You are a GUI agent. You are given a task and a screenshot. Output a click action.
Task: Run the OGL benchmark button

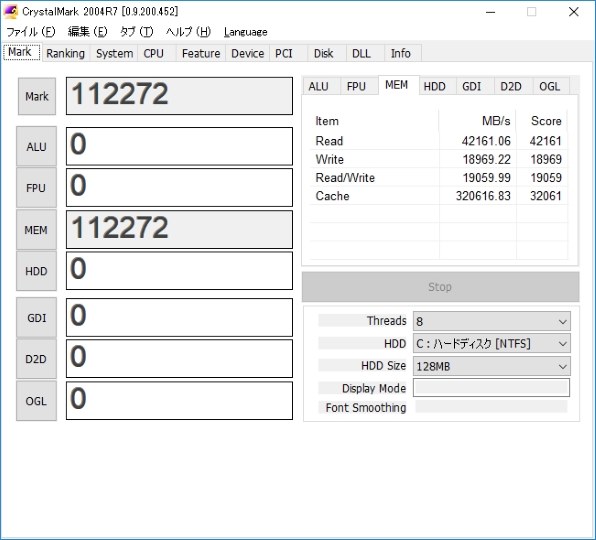[36, 401]
